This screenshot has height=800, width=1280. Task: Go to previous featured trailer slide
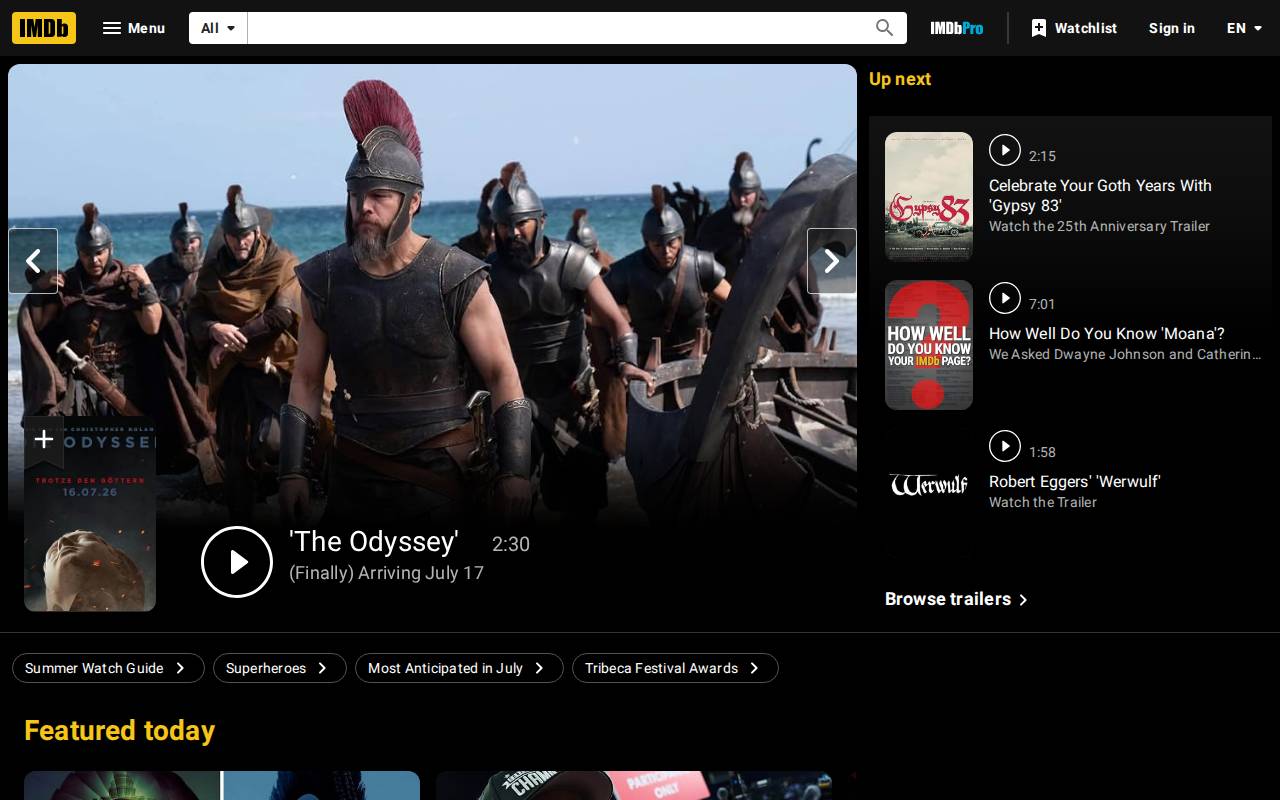pyautogui.click(x=33, y=261)
